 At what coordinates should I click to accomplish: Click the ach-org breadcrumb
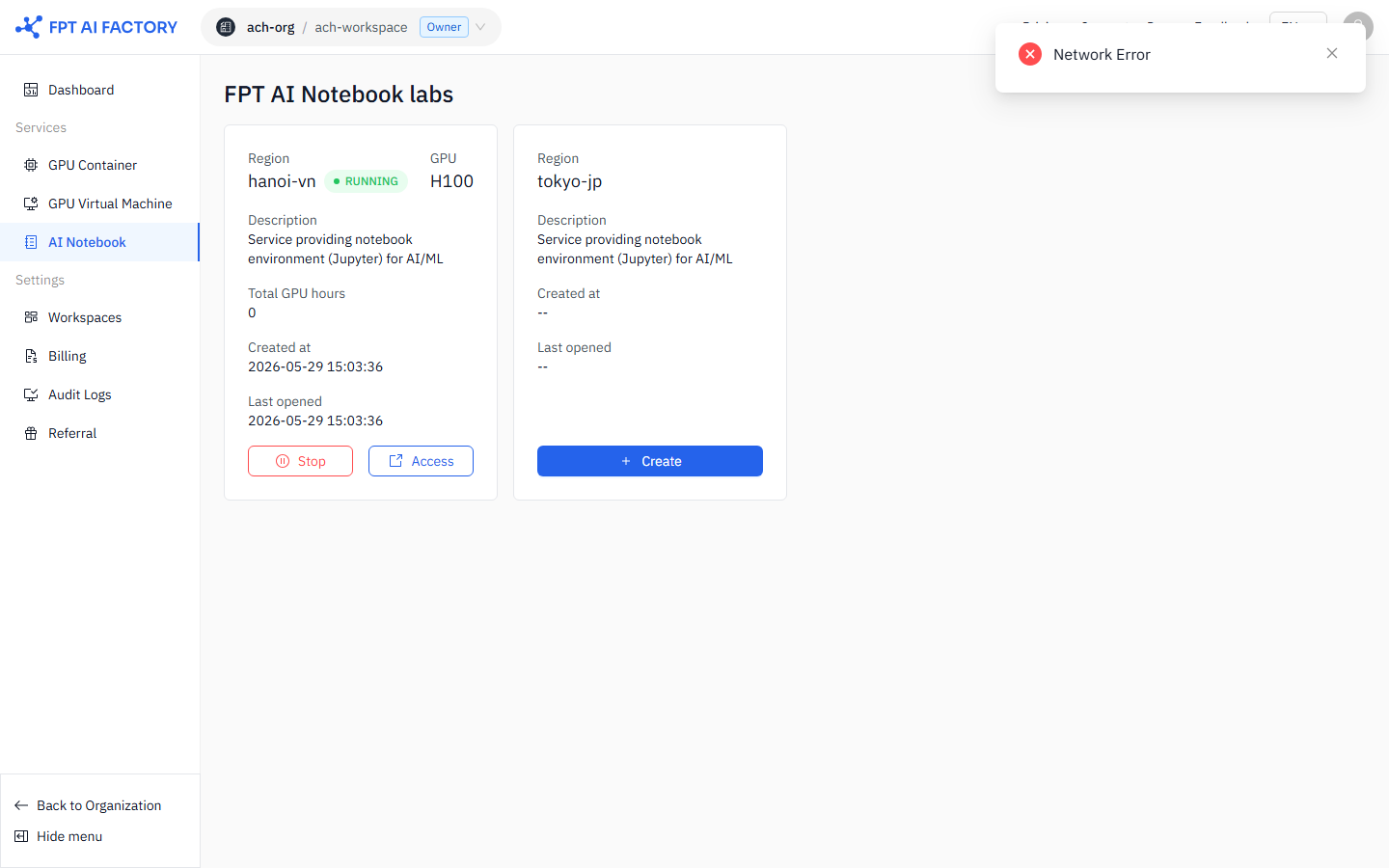tap(270, 27)
